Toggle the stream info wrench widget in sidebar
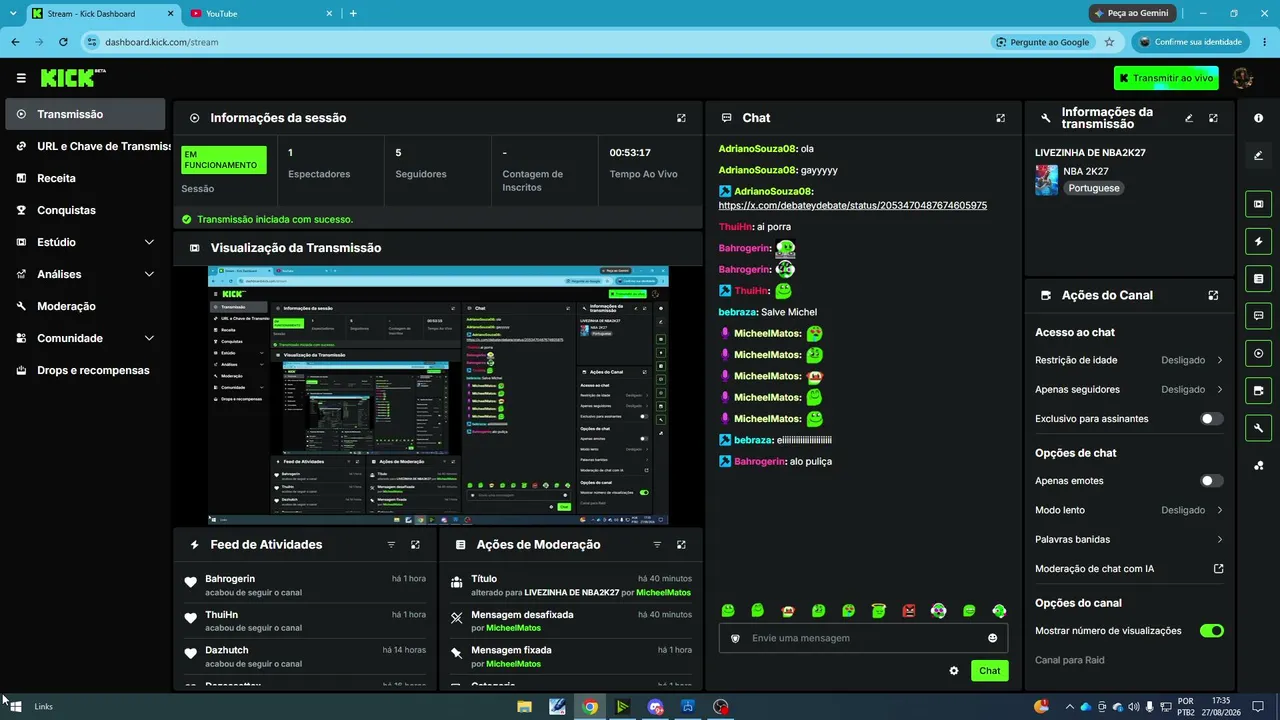Viewport: 1280px width, 720px height. (1258, 428)
